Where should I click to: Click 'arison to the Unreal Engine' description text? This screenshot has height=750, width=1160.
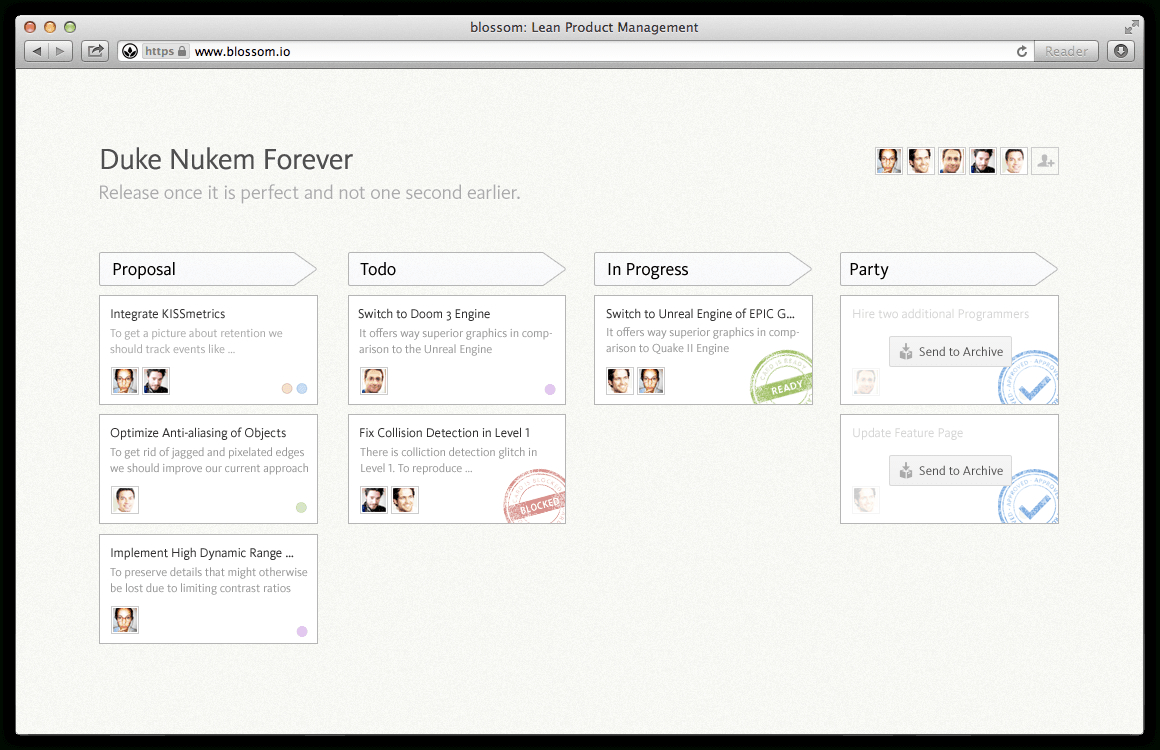[425, 349]
